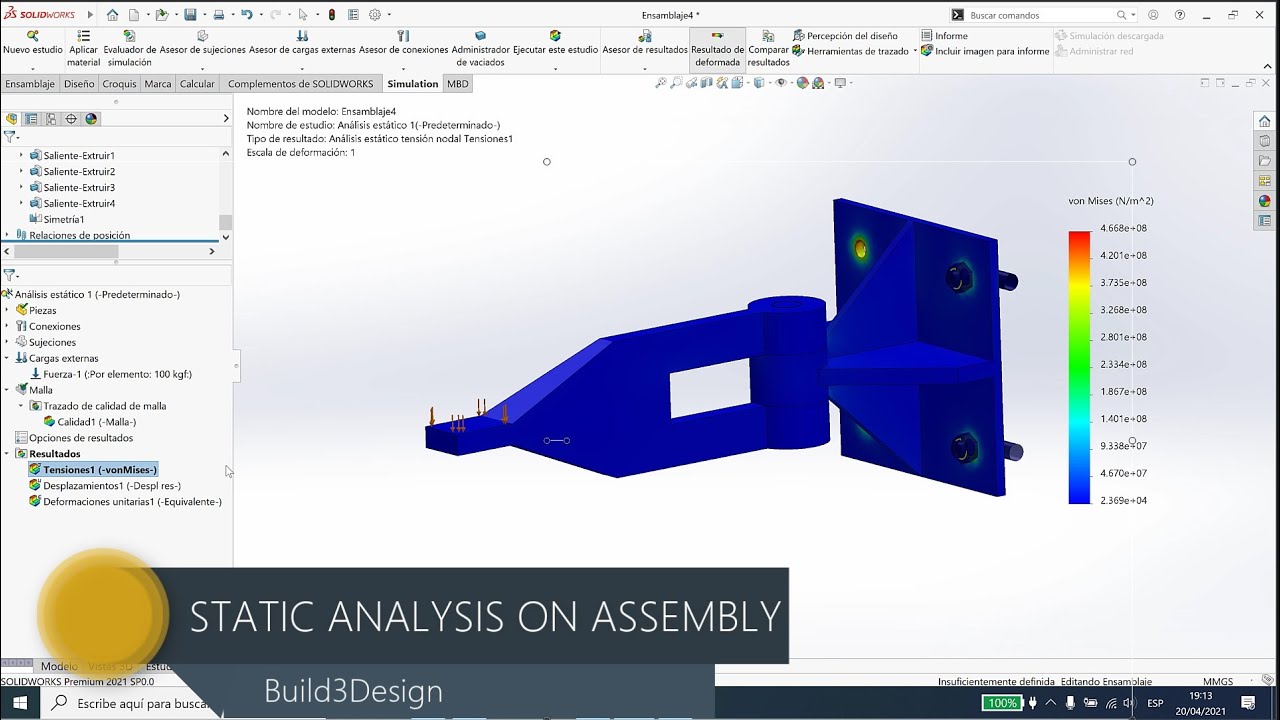1280x720 pixels.
Task: Click Asesor de cargas externas icon
Action: point(302,36)
